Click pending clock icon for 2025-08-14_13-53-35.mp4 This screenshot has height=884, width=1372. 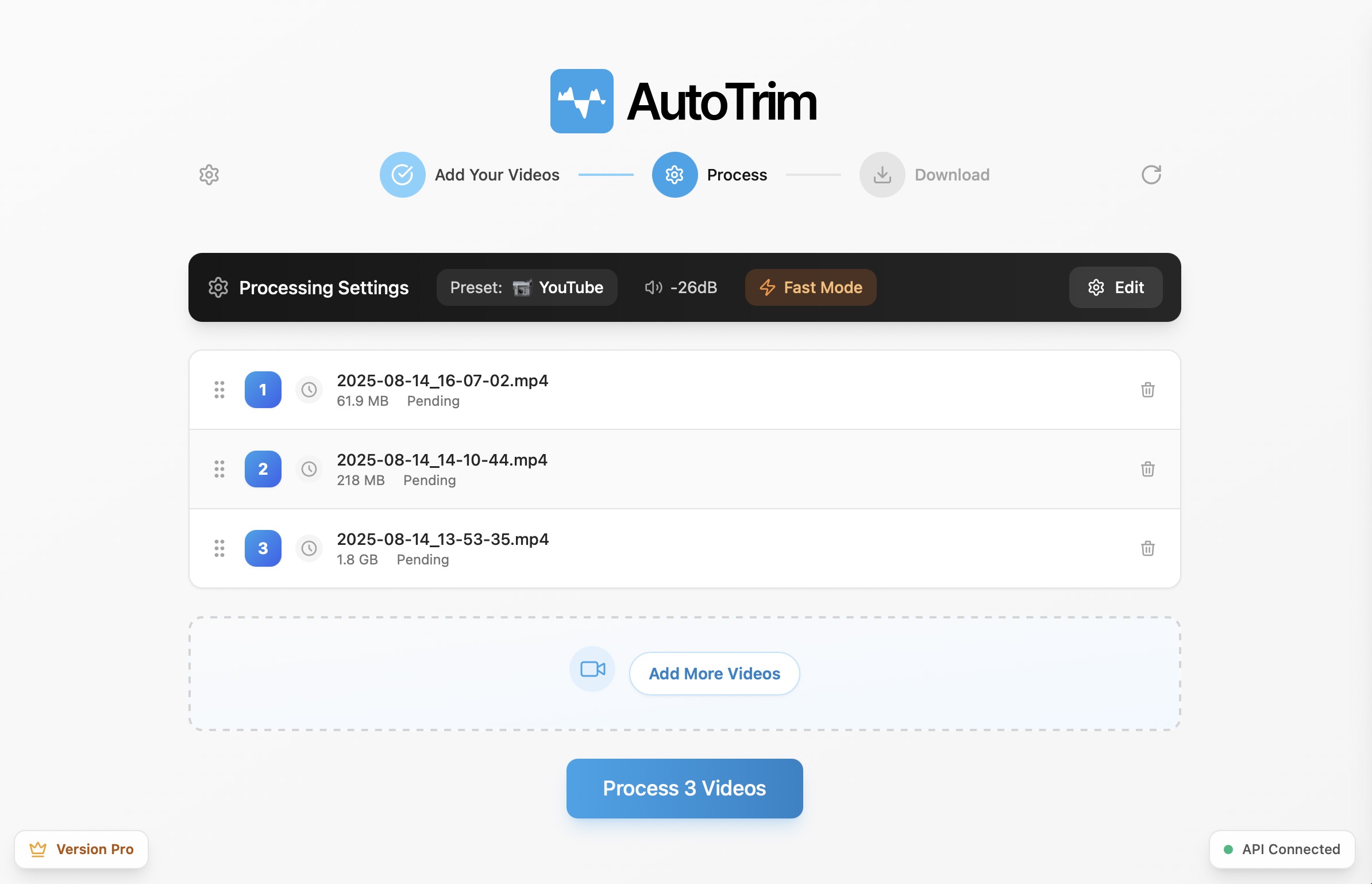[x=309, y=548]
